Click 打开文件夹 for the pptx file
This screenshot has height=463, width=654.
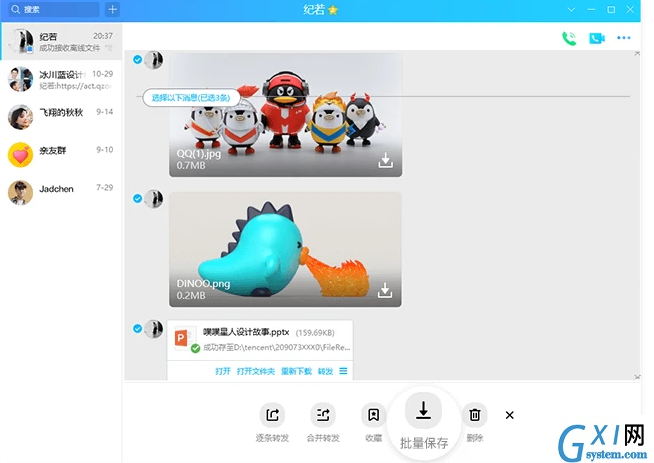(x=256, y=371)
